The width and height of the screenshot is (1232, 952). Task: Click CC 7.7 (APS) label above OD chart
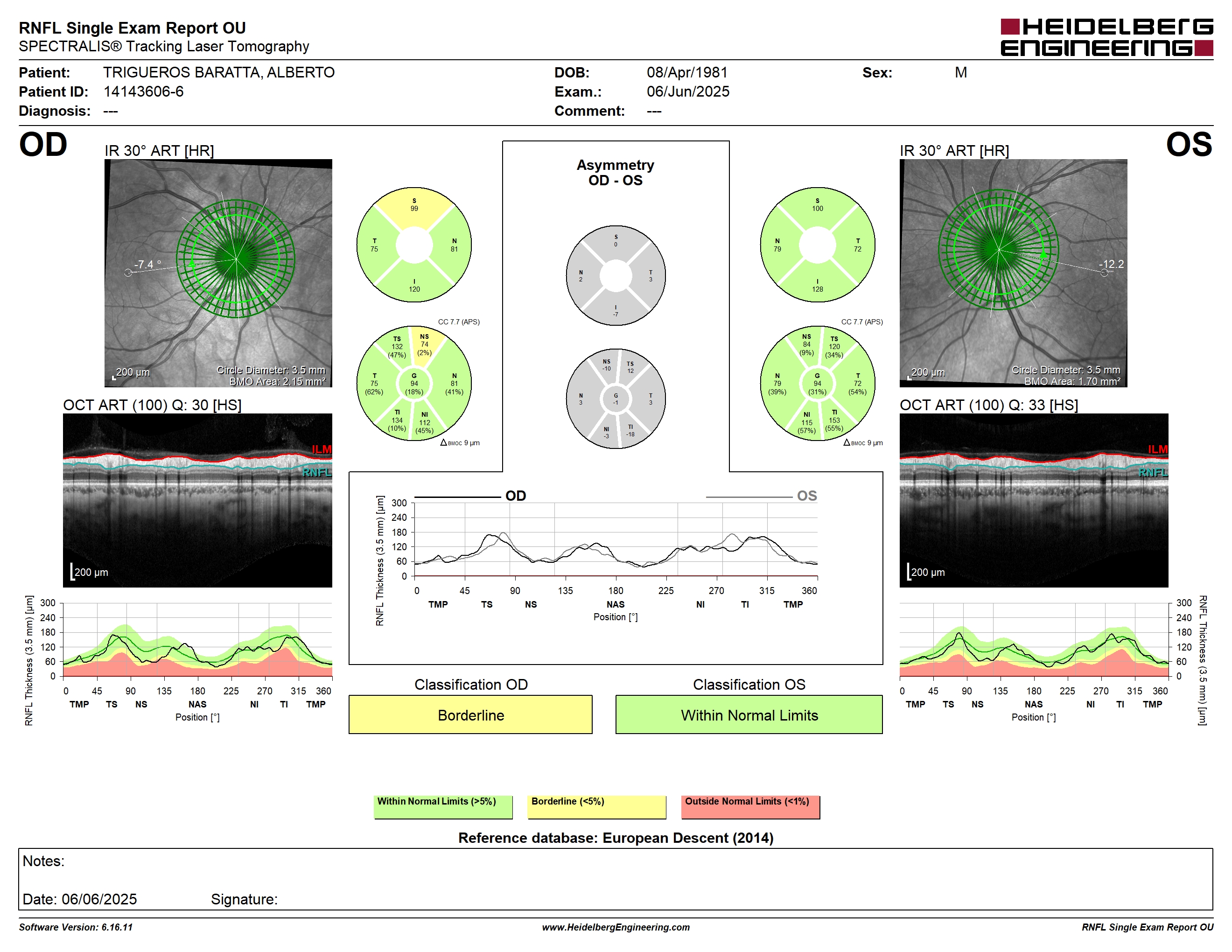tap(459, 322)
